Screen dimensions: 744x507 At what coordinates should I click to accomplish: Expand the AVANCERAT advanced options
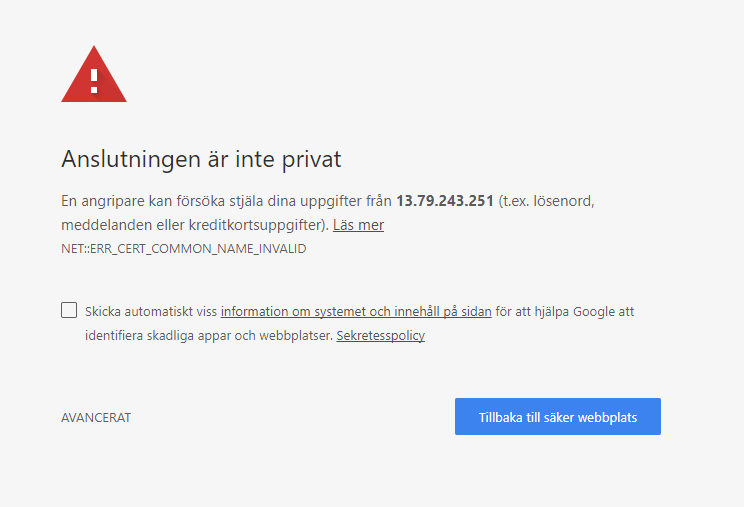click(96, 417)
